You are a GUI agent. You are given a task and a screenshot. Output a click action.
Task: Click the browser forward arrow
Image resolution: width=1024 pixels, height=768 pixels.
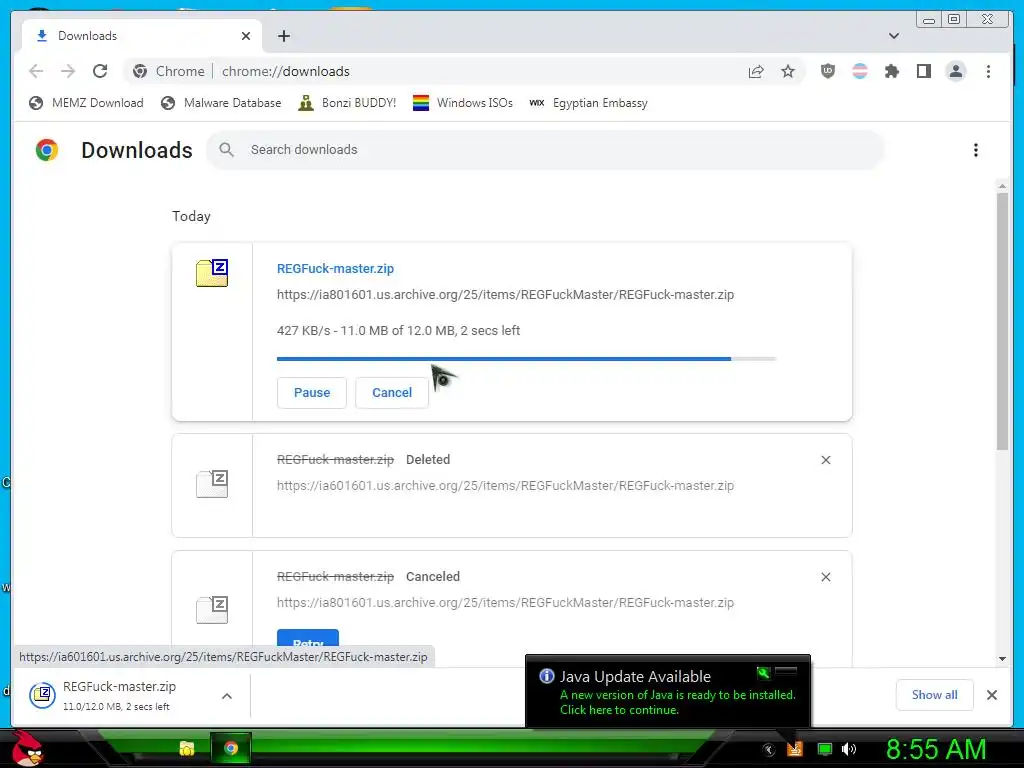pyautogui.click(x=68, y=71)
